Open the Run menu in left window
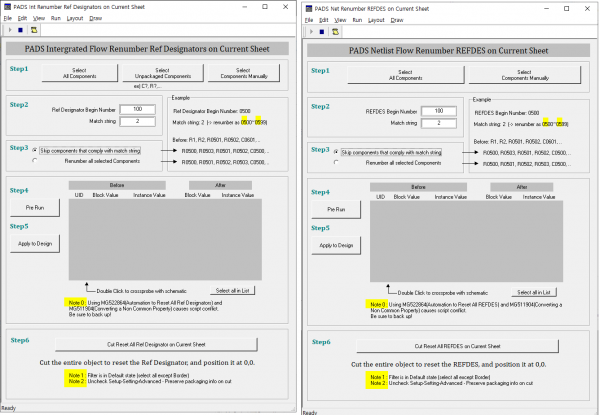This screenshot has height=415, width=600. tap(56, 18)
